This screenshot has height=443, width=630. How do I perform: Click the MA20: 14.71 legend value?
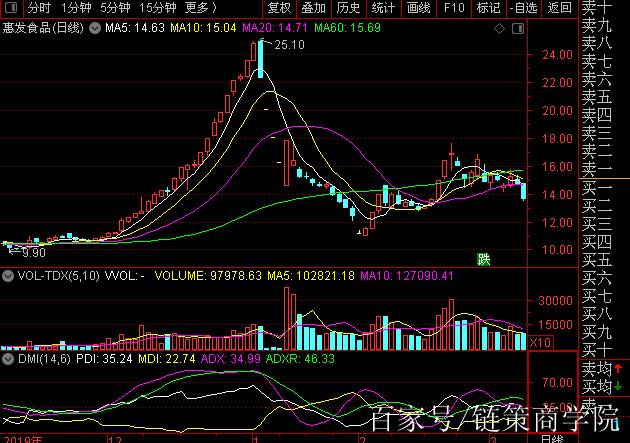pyautogui.click(x=275, y=28)
